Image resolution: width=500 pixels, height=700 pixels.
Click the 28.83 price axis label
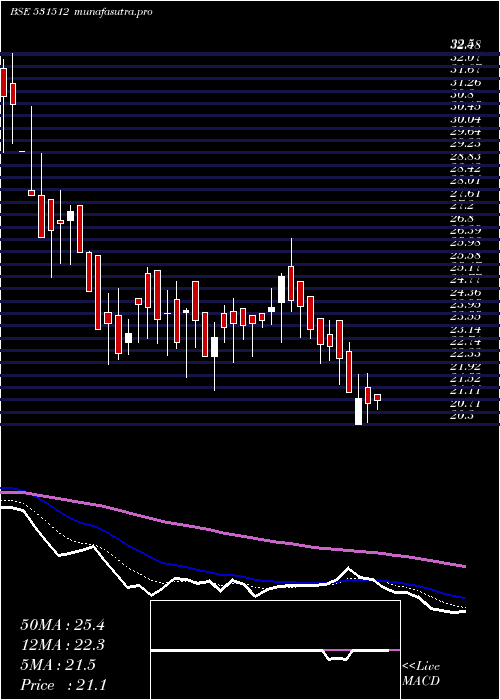click(x=465, y=157)
